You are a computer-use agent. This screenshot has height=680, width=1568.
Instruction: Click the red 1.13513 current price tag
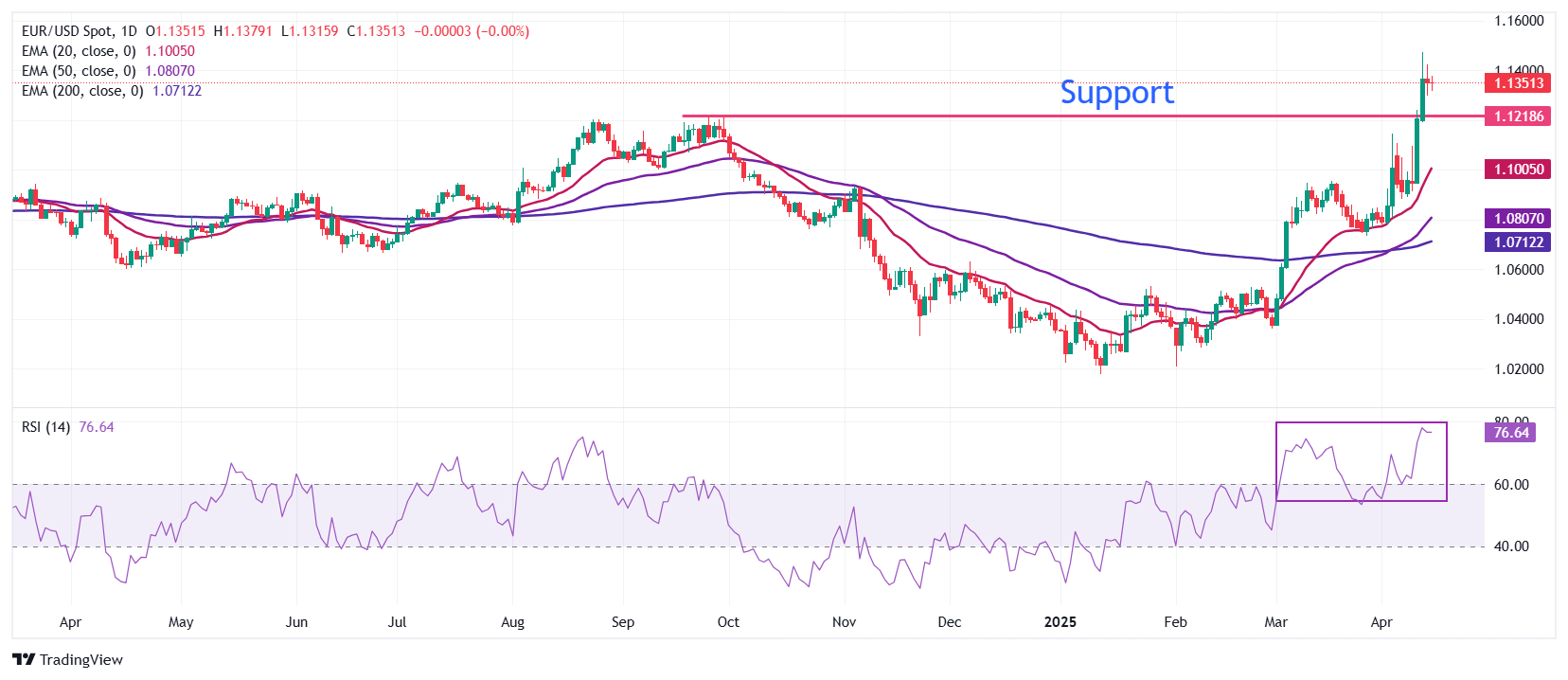1519,83
